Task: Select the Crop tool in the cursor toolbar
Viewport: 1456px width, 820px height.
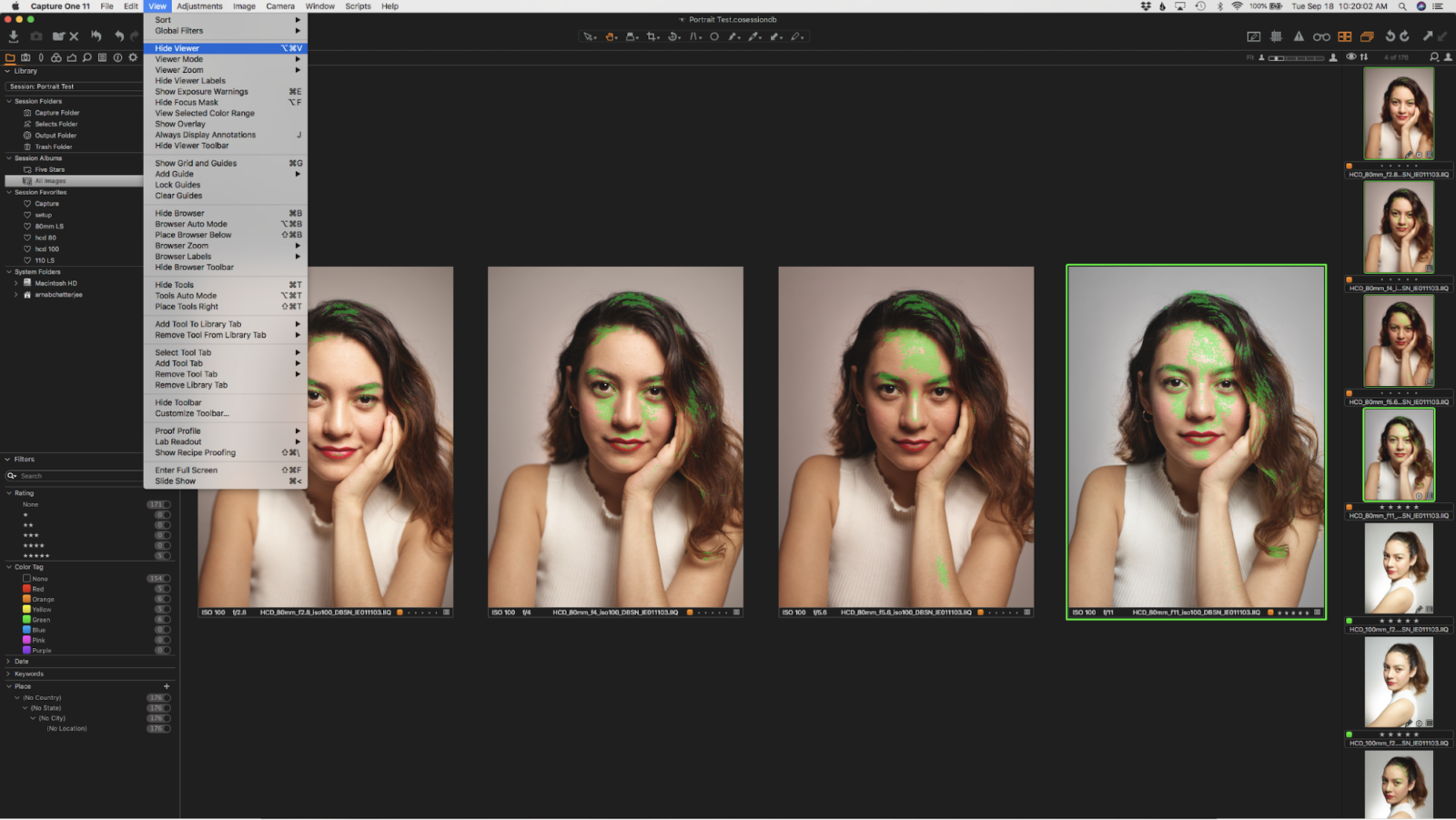Action: click(x=652, y=36)
